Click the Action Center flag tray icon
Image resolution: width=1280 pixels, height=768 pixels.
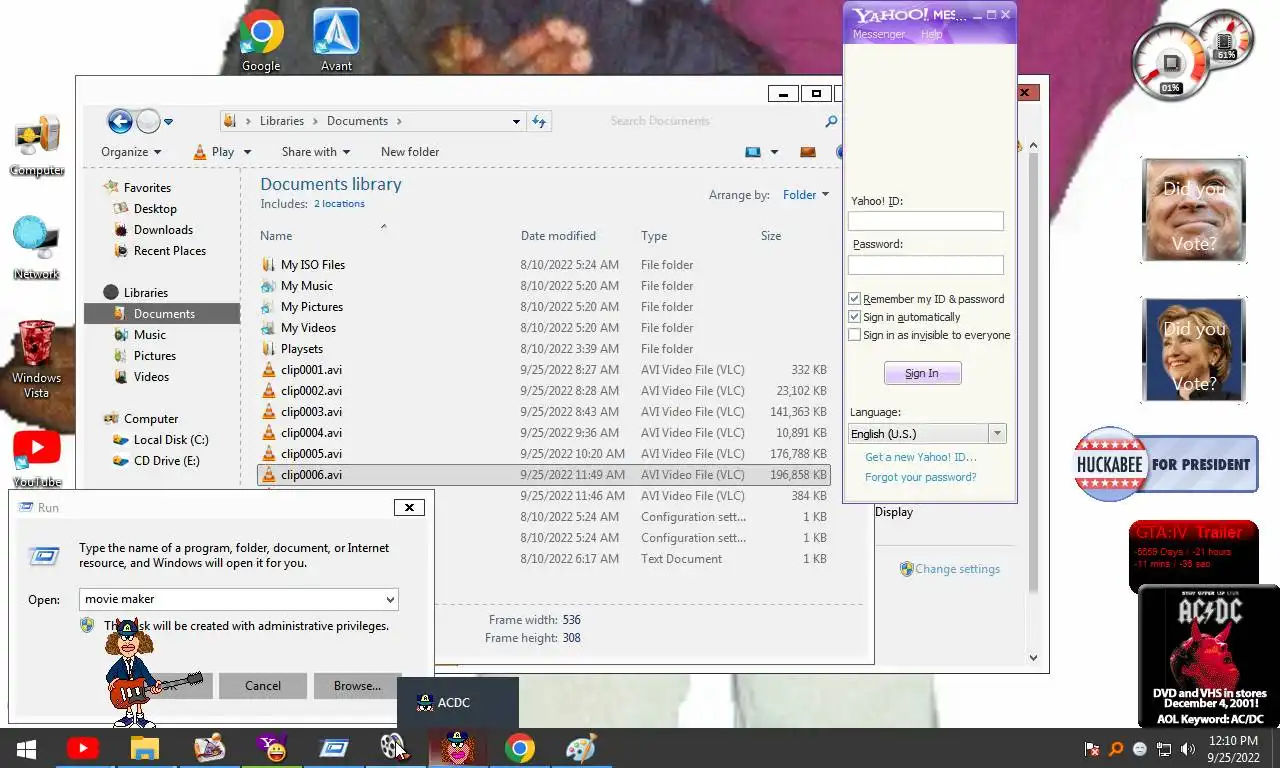coord(1092,749)
